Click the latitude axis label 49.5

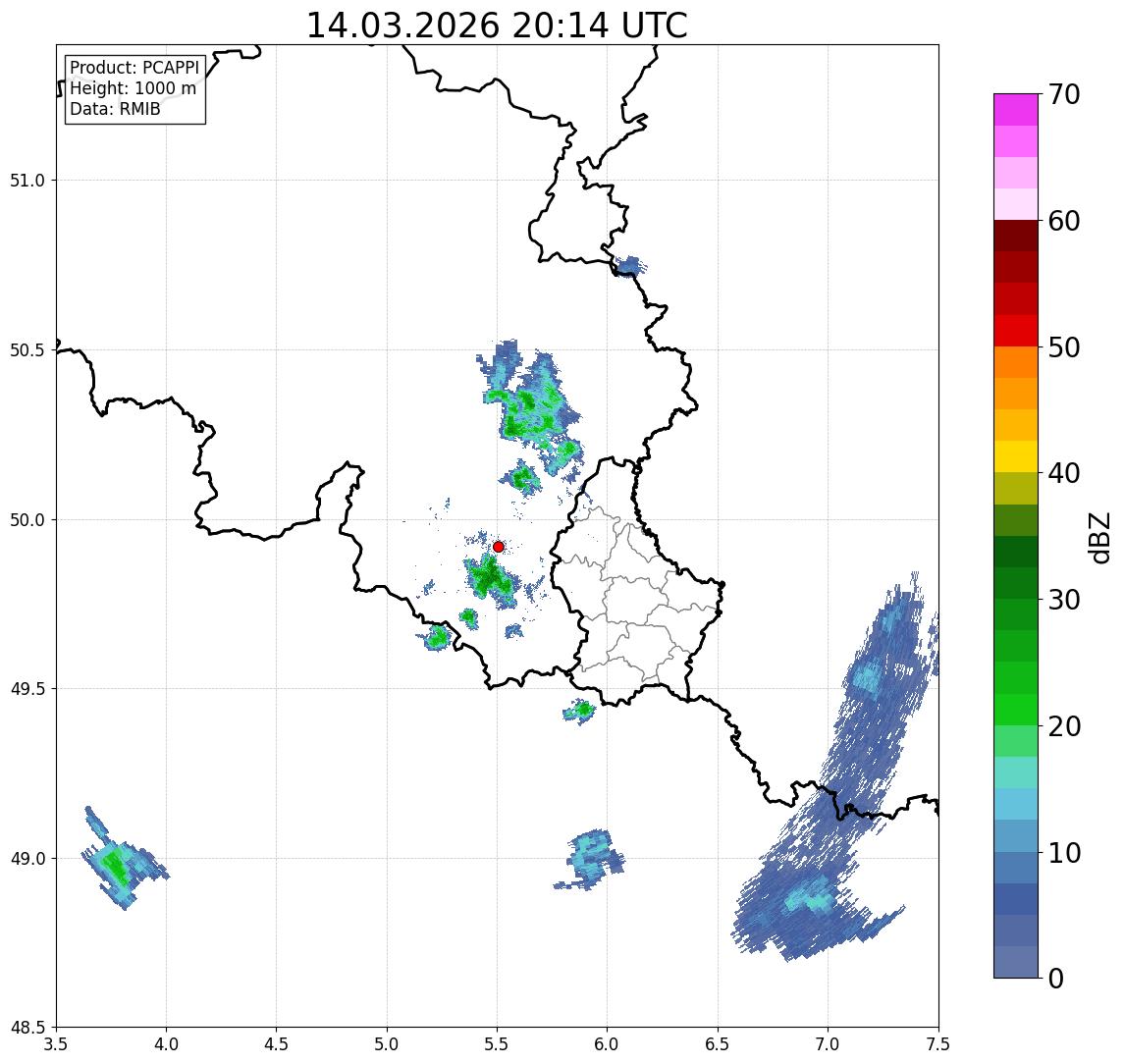(x=27, y=689)
